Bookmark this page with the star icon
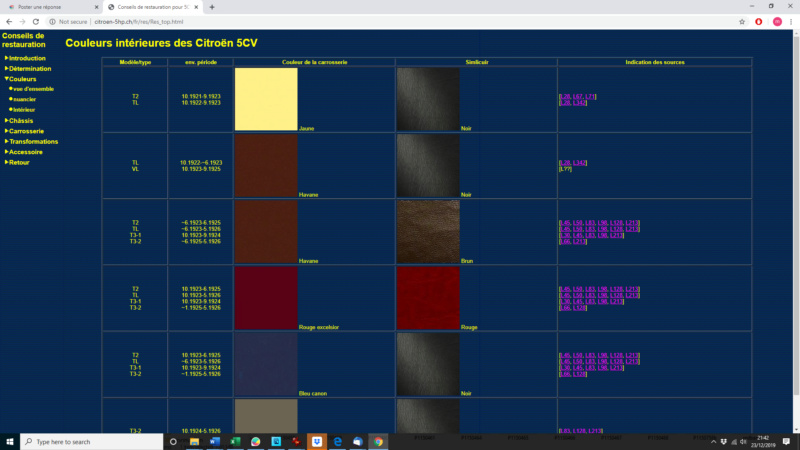 742,22
